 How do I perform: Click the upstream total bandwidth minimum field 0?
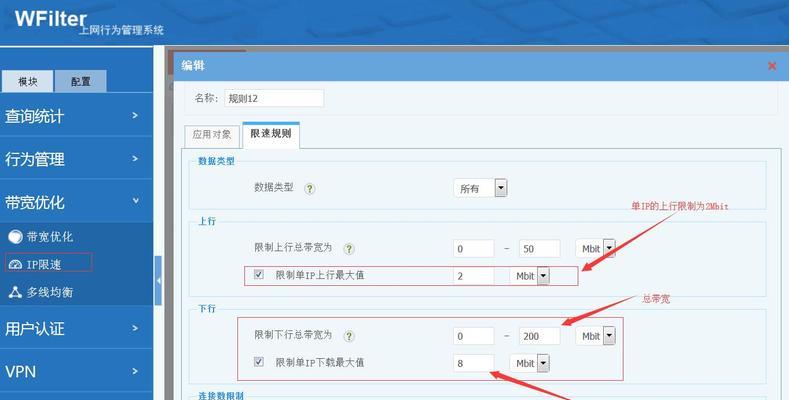coord(474,249)
